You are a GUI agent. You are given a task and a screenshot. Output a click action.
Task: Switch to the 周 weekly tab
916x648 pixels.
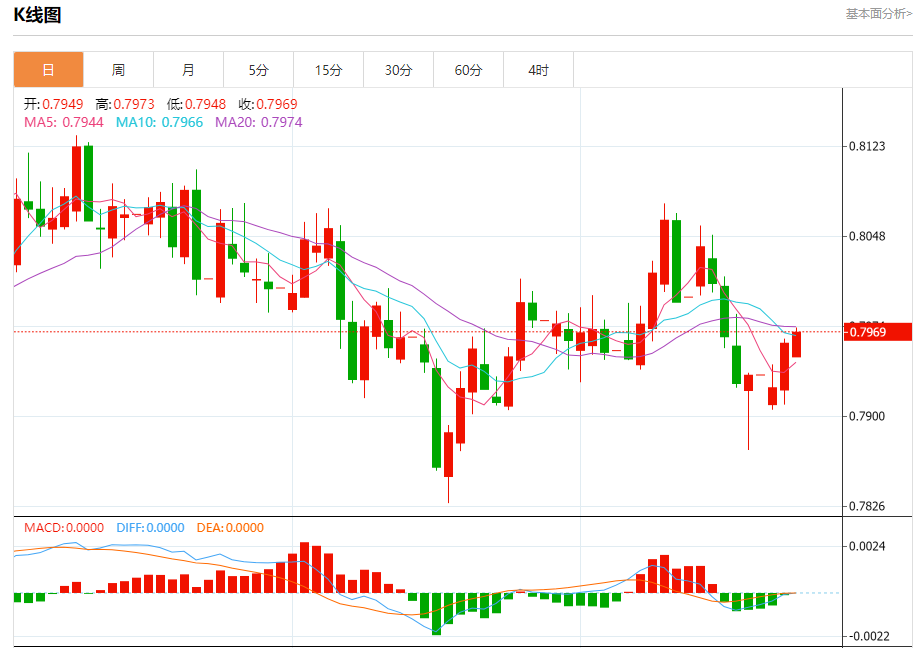pyautogui.click(x=118, y=70)
